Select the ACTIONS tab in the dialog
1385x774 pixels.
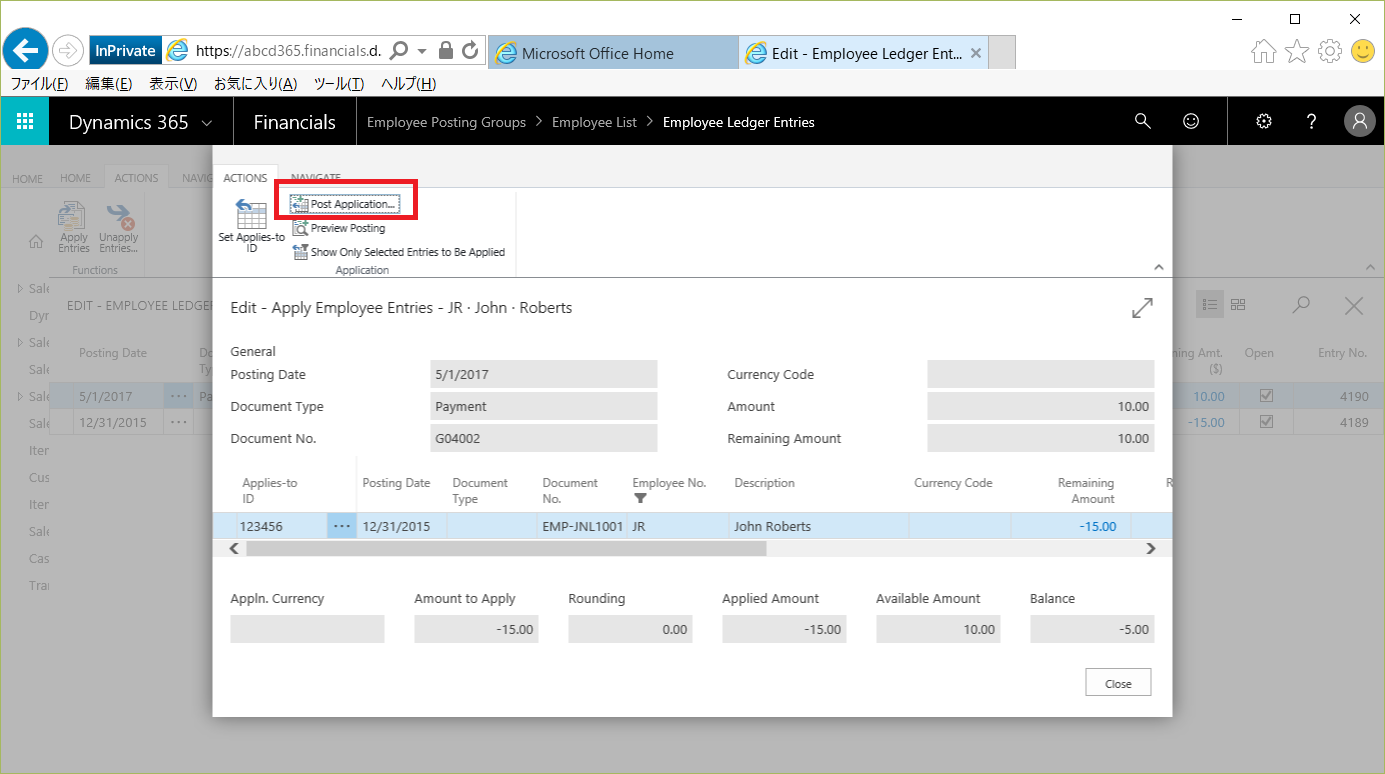tap(245, 178)
